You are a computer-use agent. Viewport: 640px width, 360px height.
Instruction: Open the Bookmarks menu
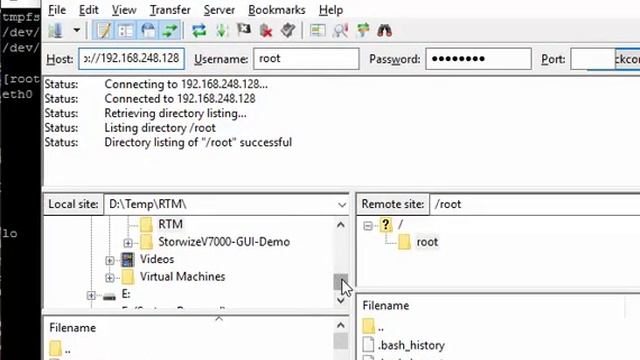click(277, 10)
